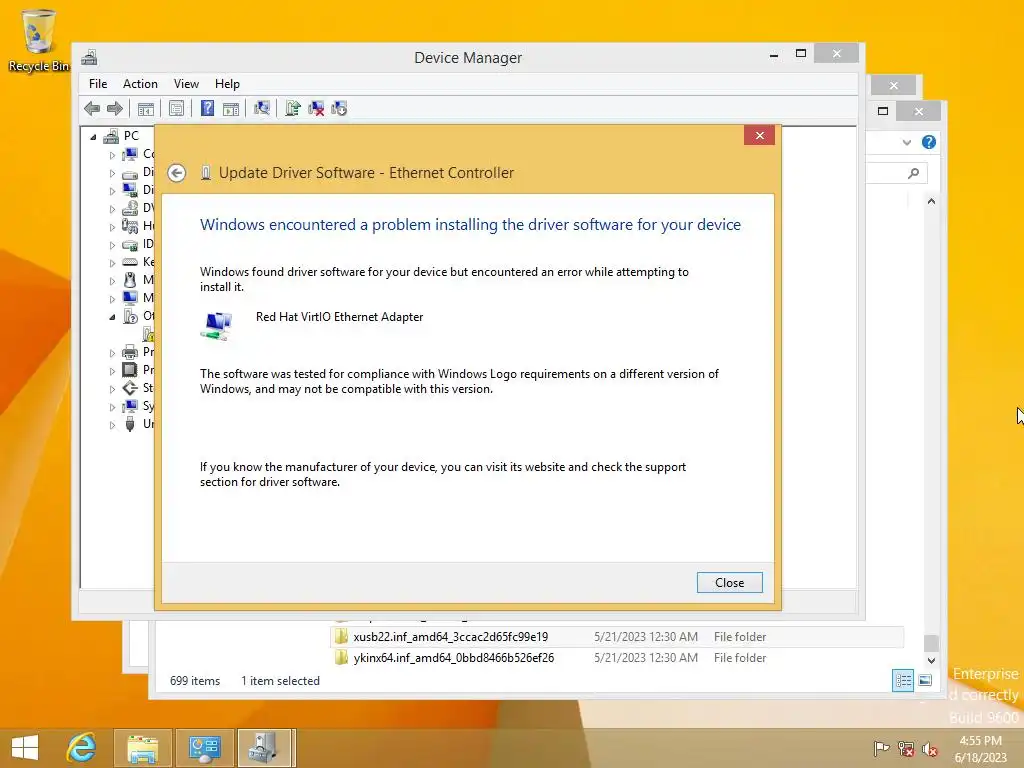Open the Help menu

click(227, 84)
